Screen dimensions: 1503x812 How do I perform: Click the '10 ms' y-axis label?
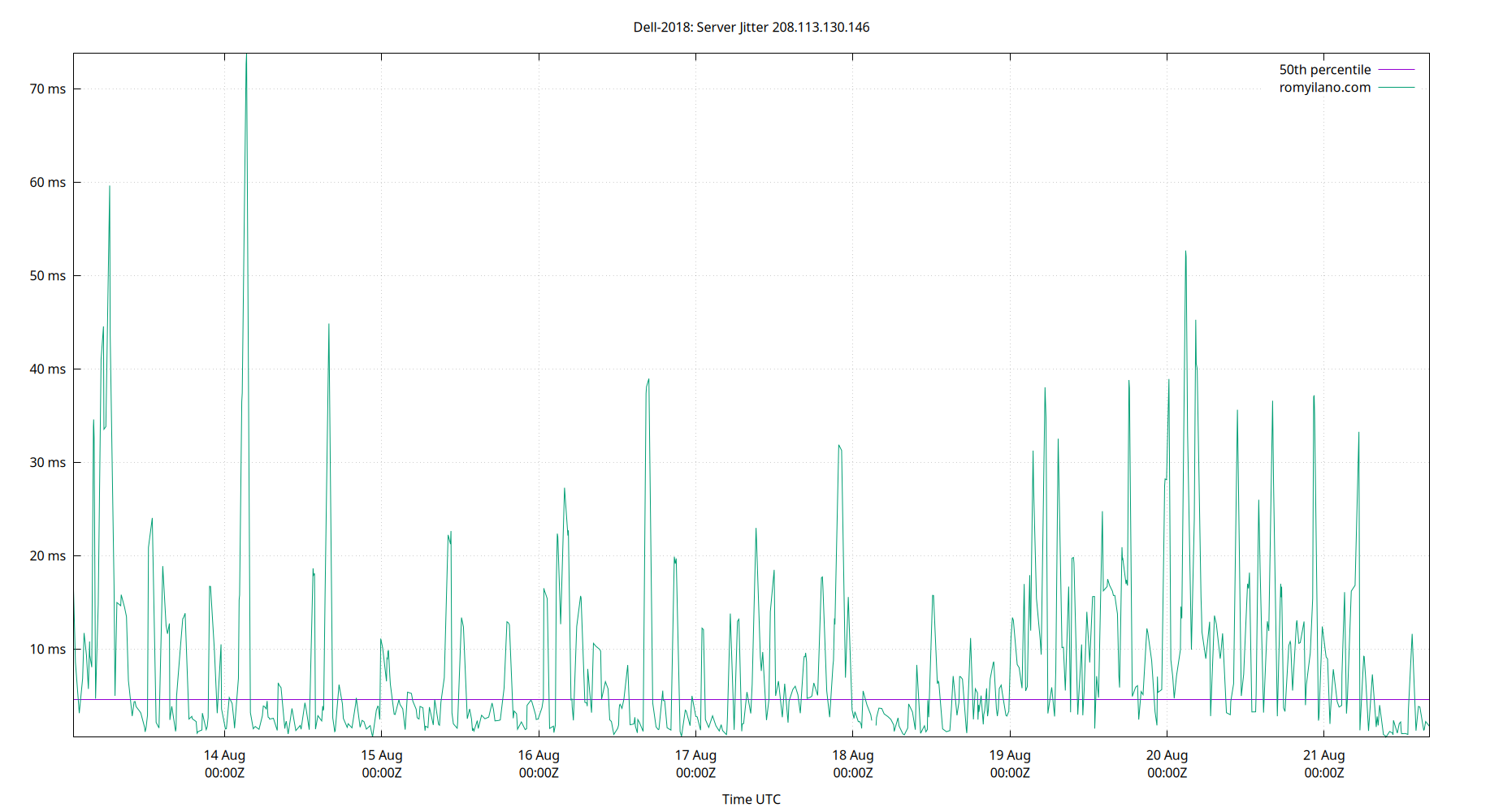pos(48,649)
